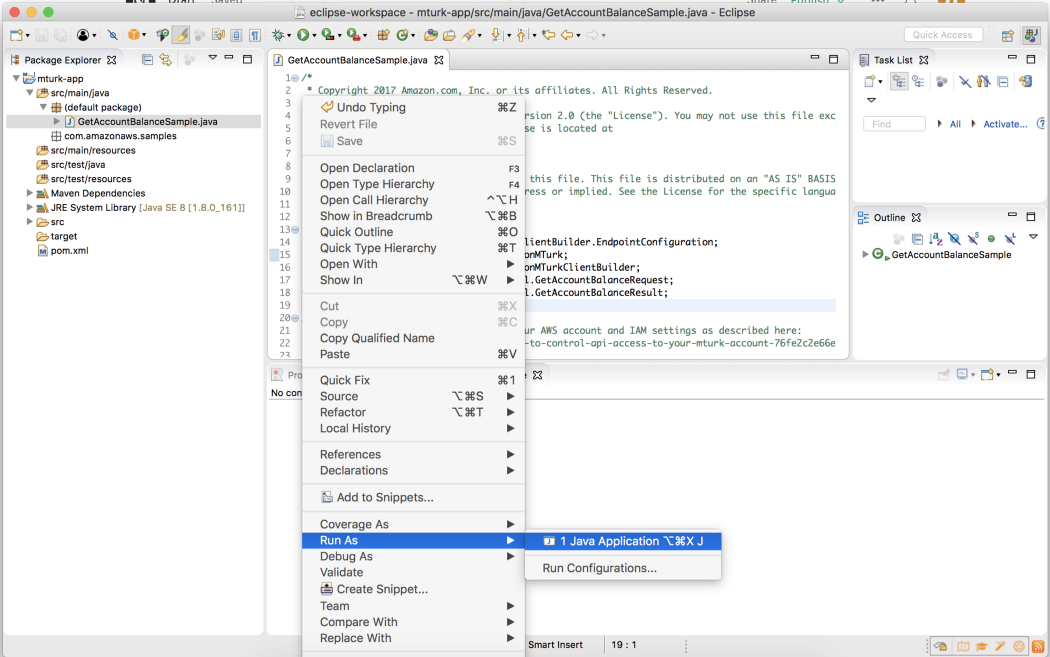Select pom.xml in Package Explorer
The image size is (1050, 657).
[x=70, y=250]
